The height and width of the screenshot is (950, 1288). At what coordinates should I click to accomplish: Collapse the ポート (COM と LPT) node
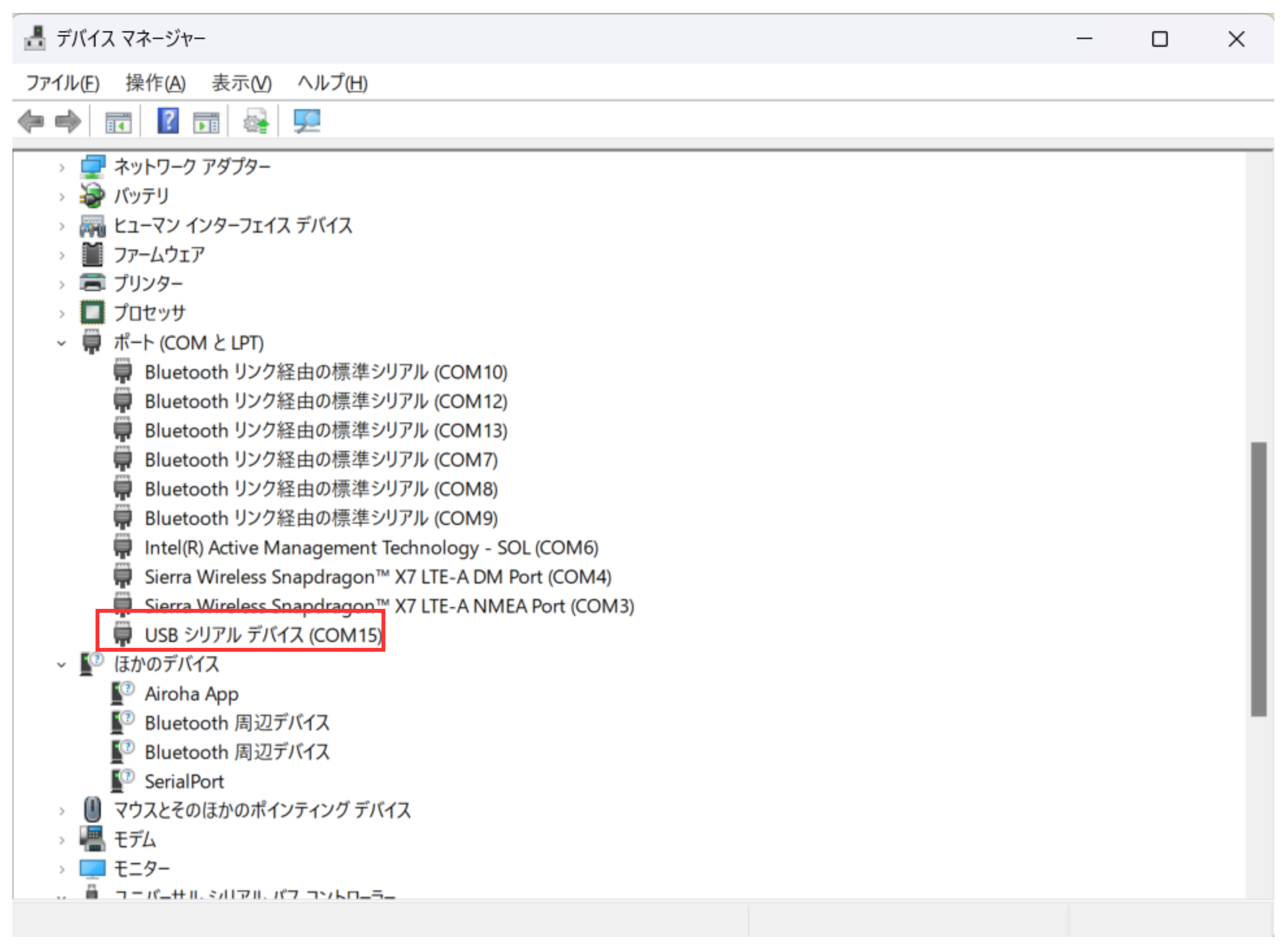pyautogui.click(x=61, y=343)
